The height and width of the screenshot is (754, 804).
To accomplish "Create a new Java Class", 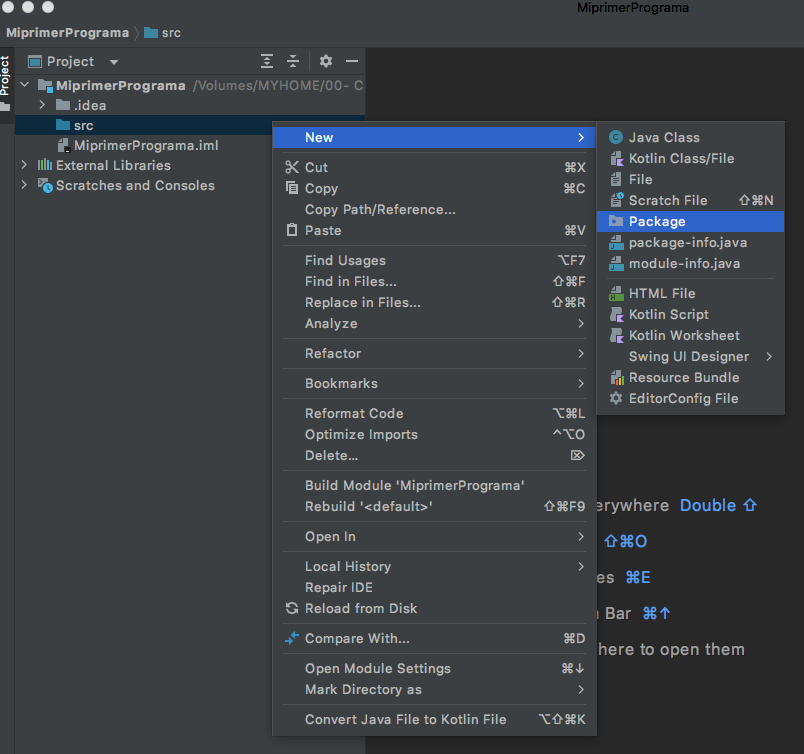I will [691, 137].
